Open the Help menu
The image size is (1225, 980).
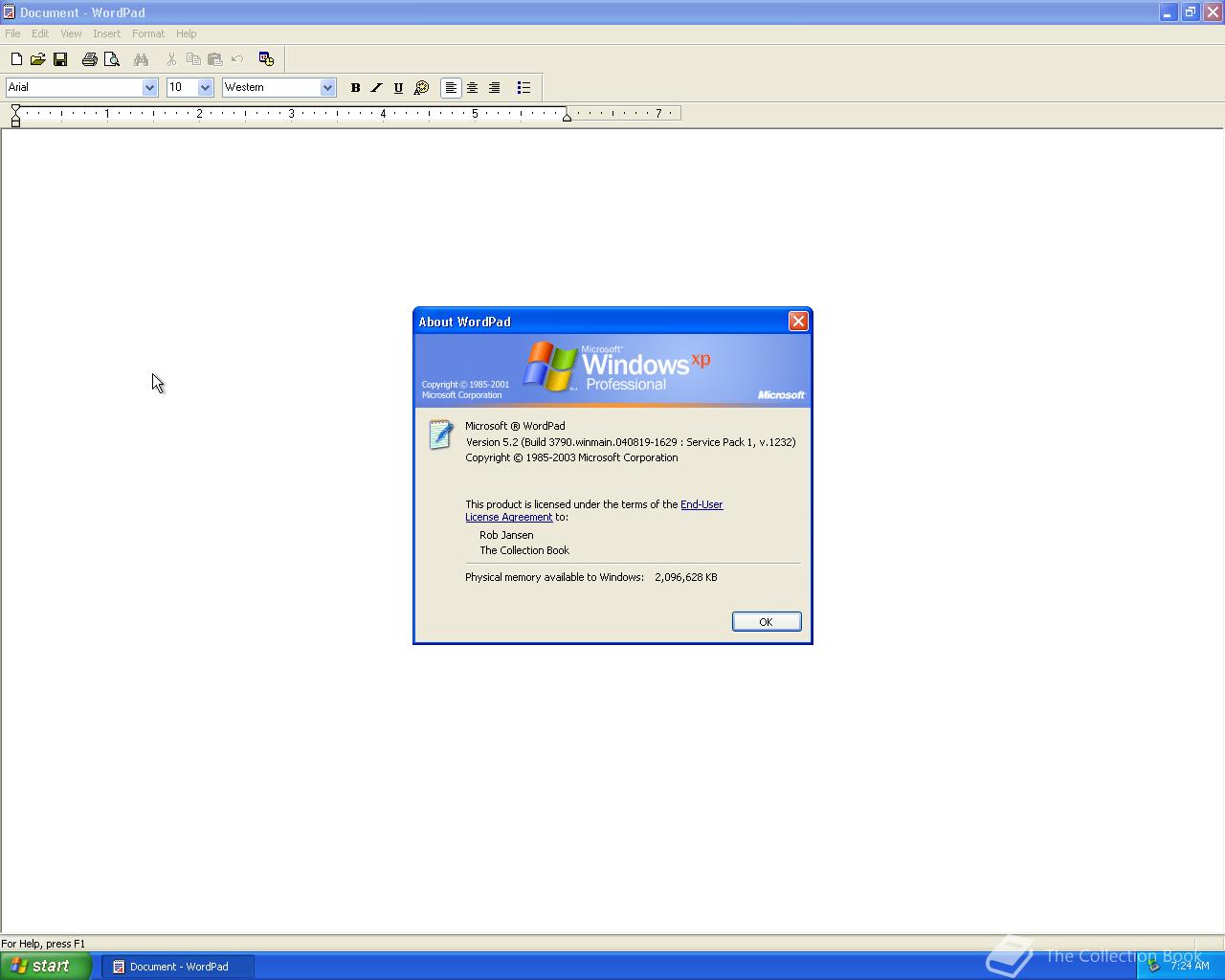(x=187, y=33)
